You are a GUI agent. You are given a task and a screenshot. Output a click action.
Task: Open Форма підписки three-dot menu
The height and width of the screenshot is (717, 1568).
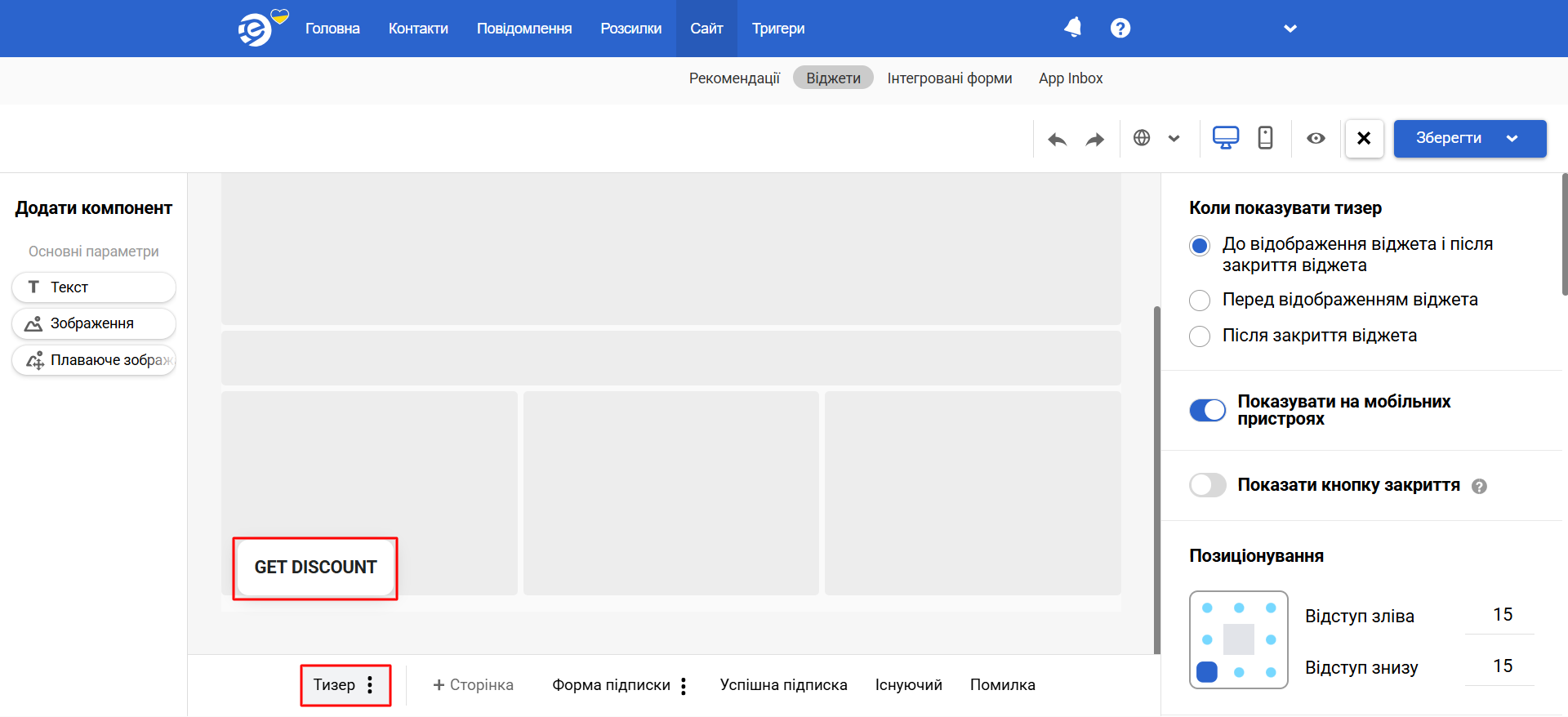pyautogui.click(x=684, y=686)
